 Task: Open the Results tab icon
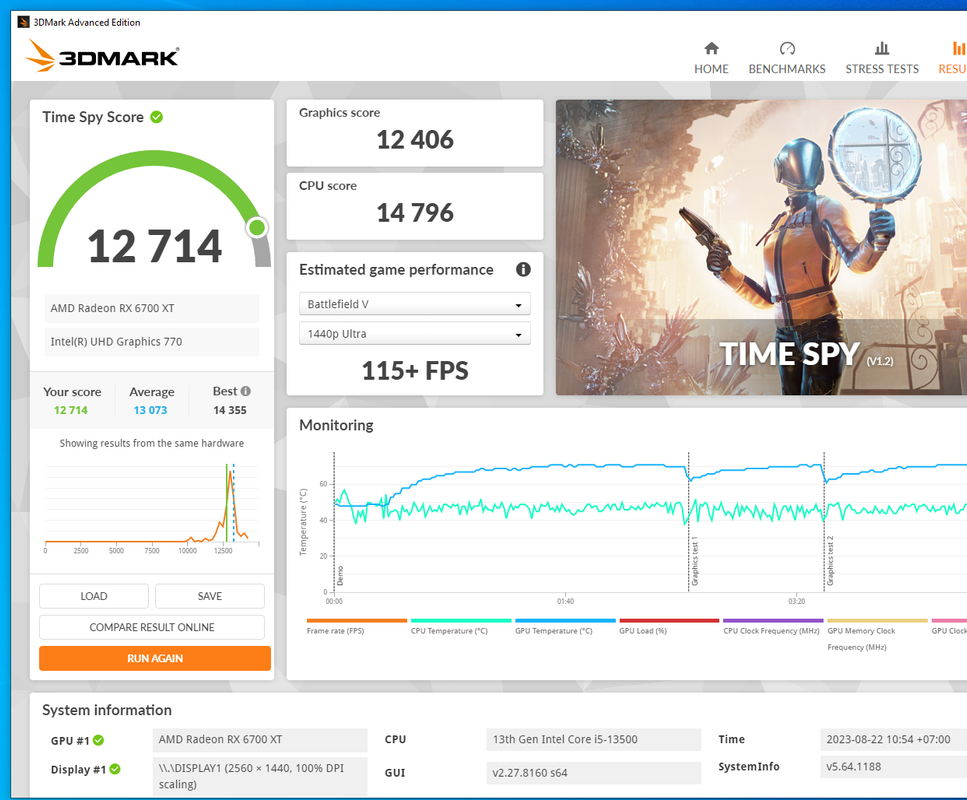pyautogui.click(x=958, y=48)
